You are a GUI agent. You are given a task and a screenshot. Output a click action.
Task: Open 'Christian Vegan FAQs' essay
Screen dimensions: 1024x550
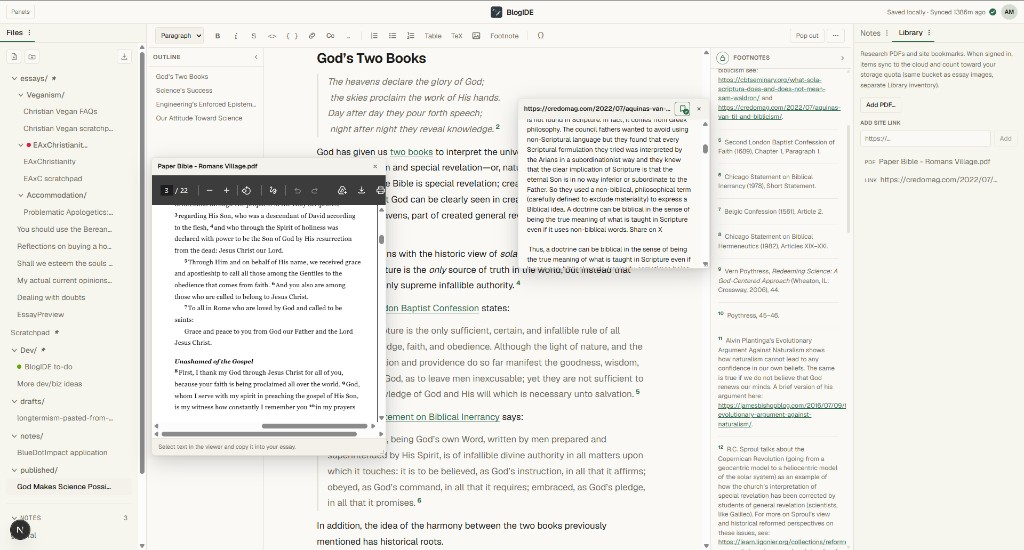pos(60,112)
